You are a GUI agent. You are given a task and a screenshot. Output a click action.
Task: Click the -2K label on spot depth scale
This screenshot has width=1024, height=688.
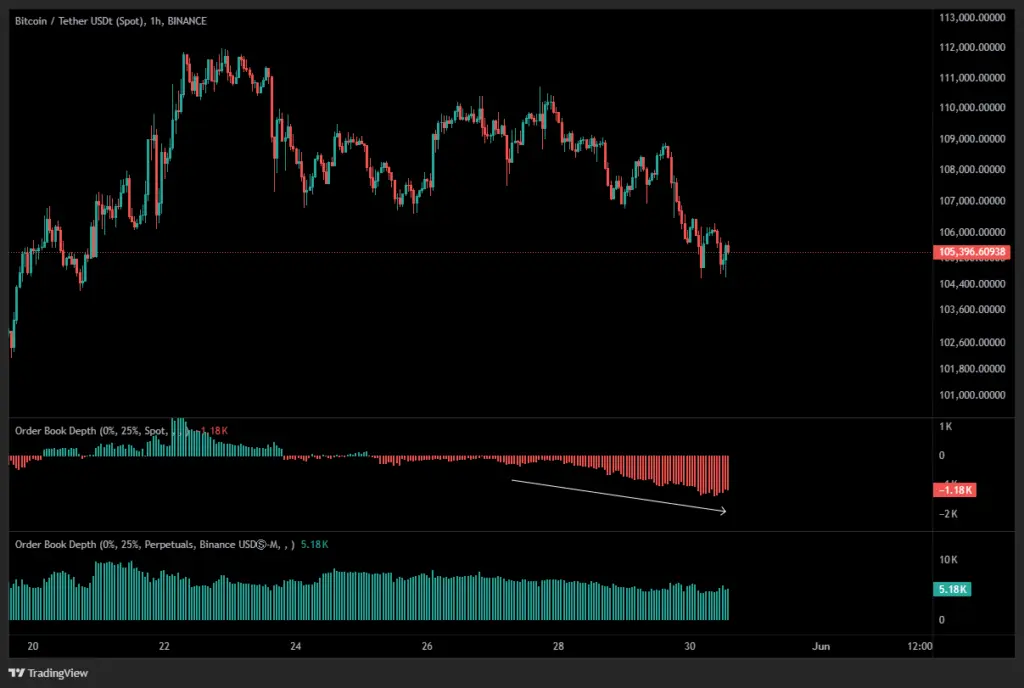click(946, 514)
